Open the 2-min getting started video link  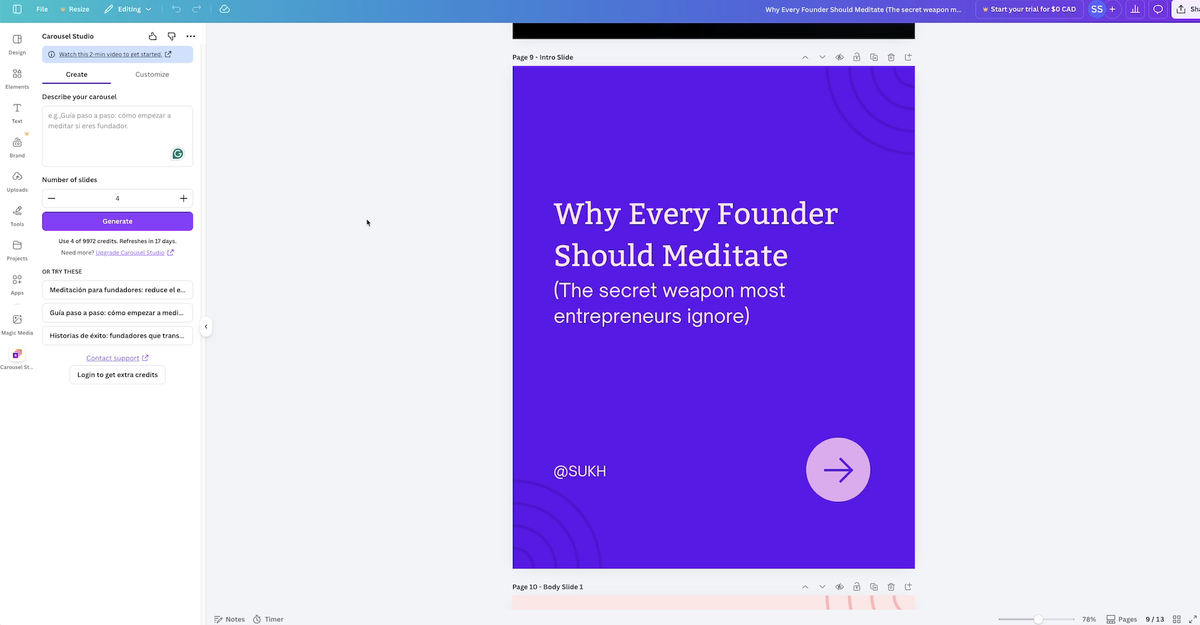(115, 54)
